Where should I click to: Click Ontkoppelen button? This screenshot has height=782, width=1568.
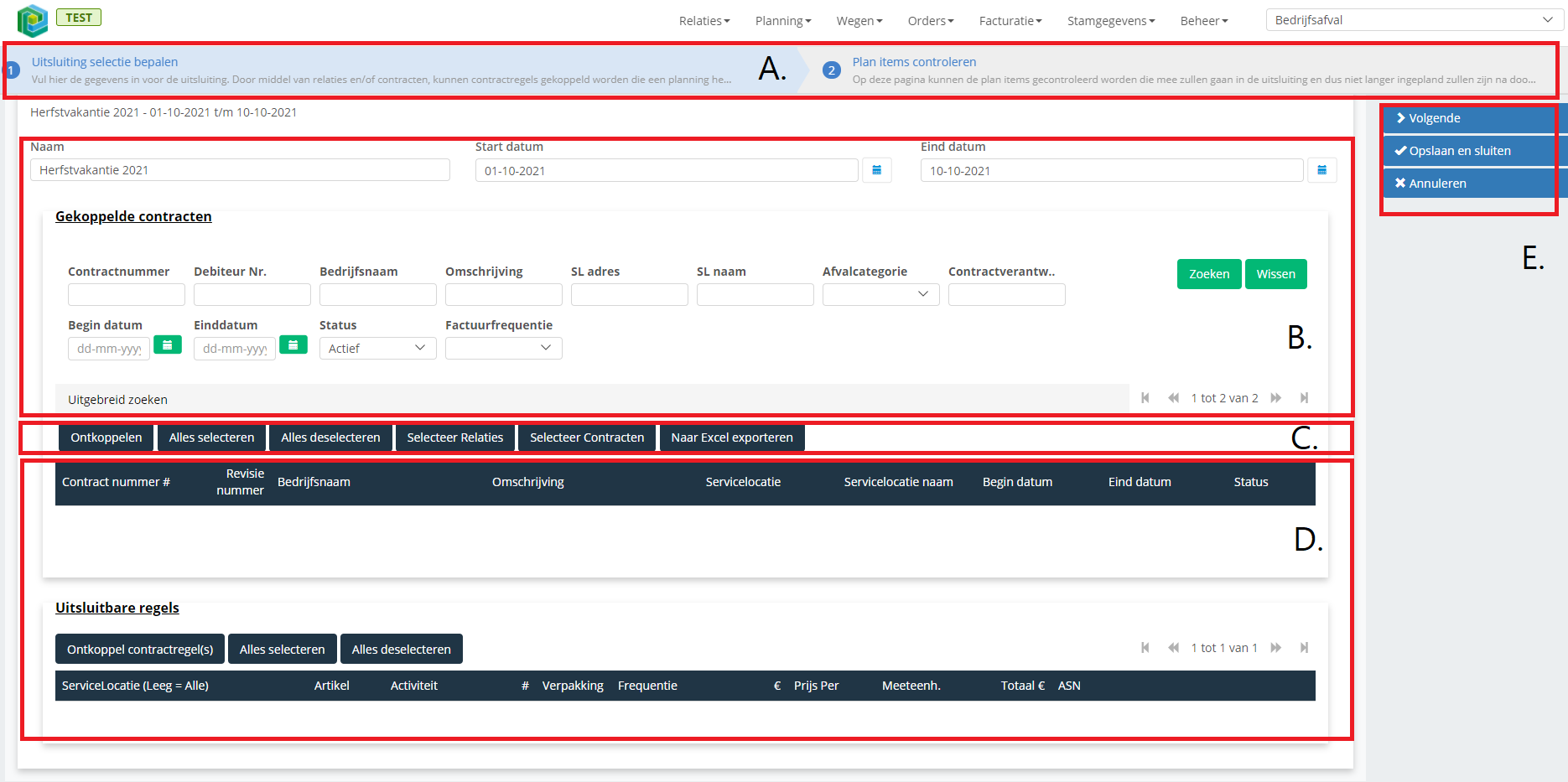[106, 438]
